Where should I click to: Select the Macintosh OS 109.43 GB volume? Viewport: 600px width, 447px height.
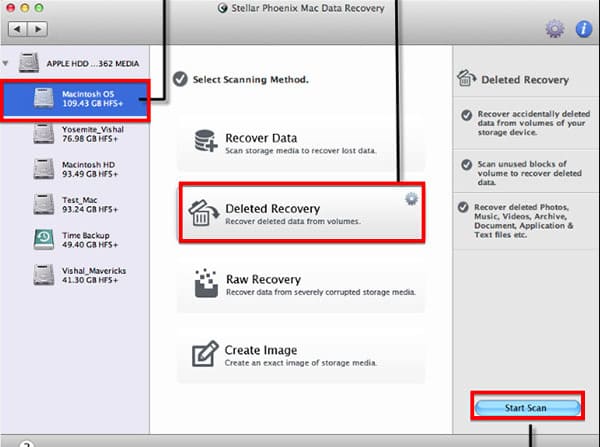tap(75, 99)
